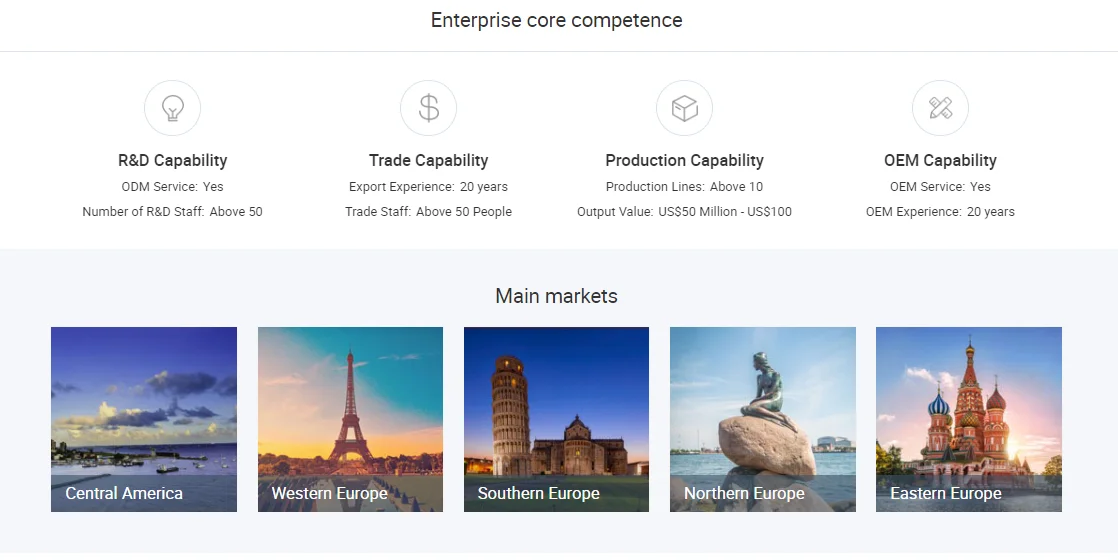Click the OEM Capability heading
Image resolution: width=1118 pixels, height=560 pixels.
pos(940,160)
